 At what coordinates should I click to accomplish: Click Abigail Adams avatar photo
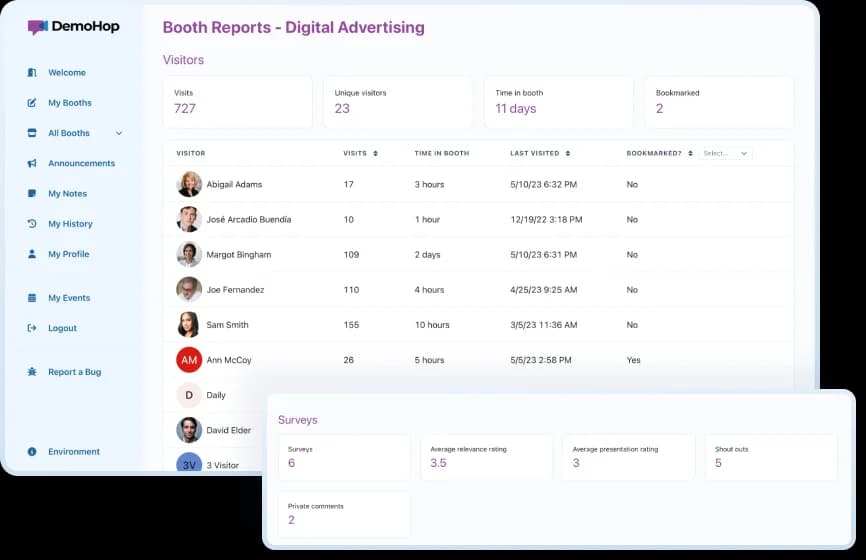189,184
